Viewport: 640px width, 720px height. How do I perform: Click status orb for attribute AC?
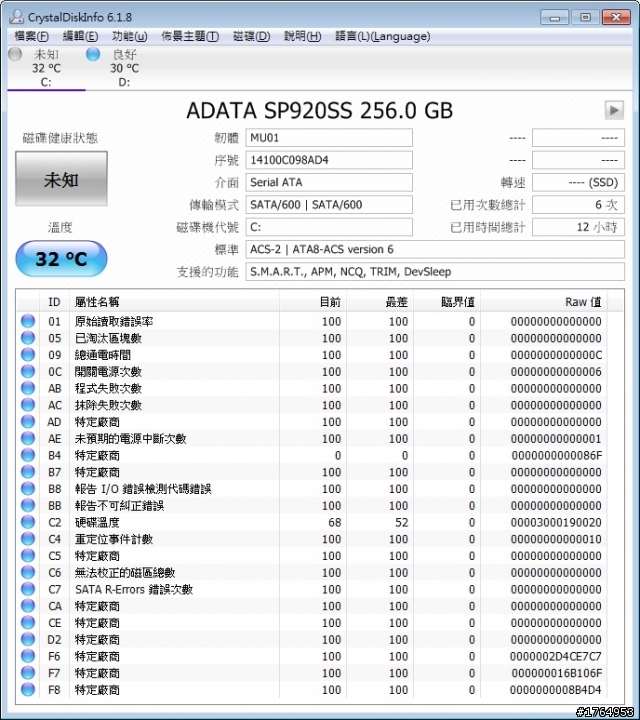pos(28,405)
